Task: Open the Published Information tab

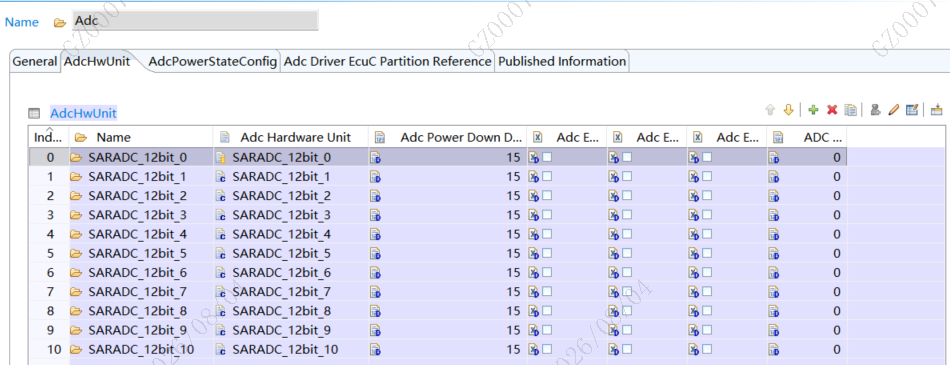Action: tap(562, 62)
